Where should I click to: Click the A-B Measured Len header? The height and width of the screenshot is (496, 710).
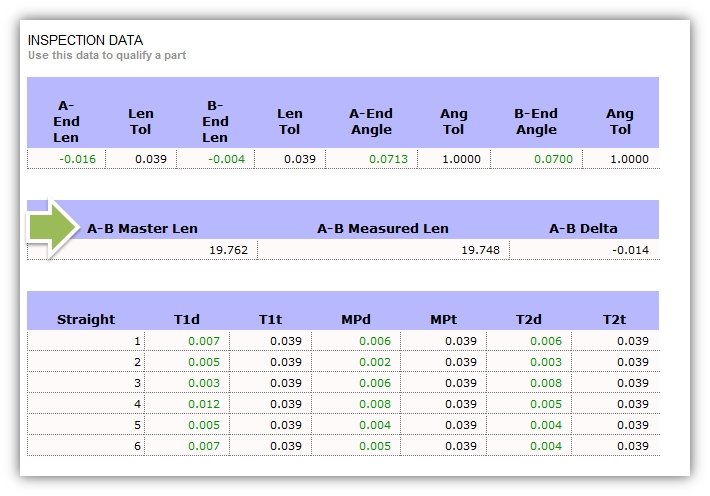[x=383, y=228]
